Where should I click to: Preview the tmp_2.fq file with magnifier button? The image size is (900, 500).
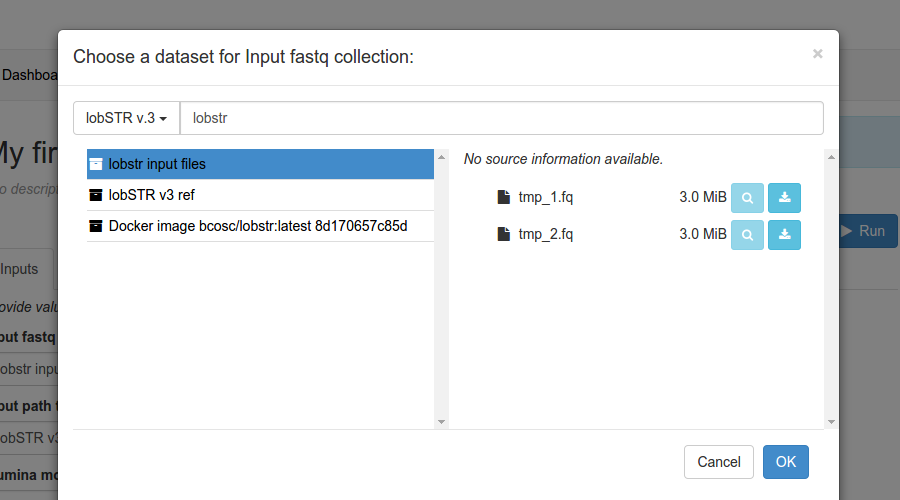747,235
